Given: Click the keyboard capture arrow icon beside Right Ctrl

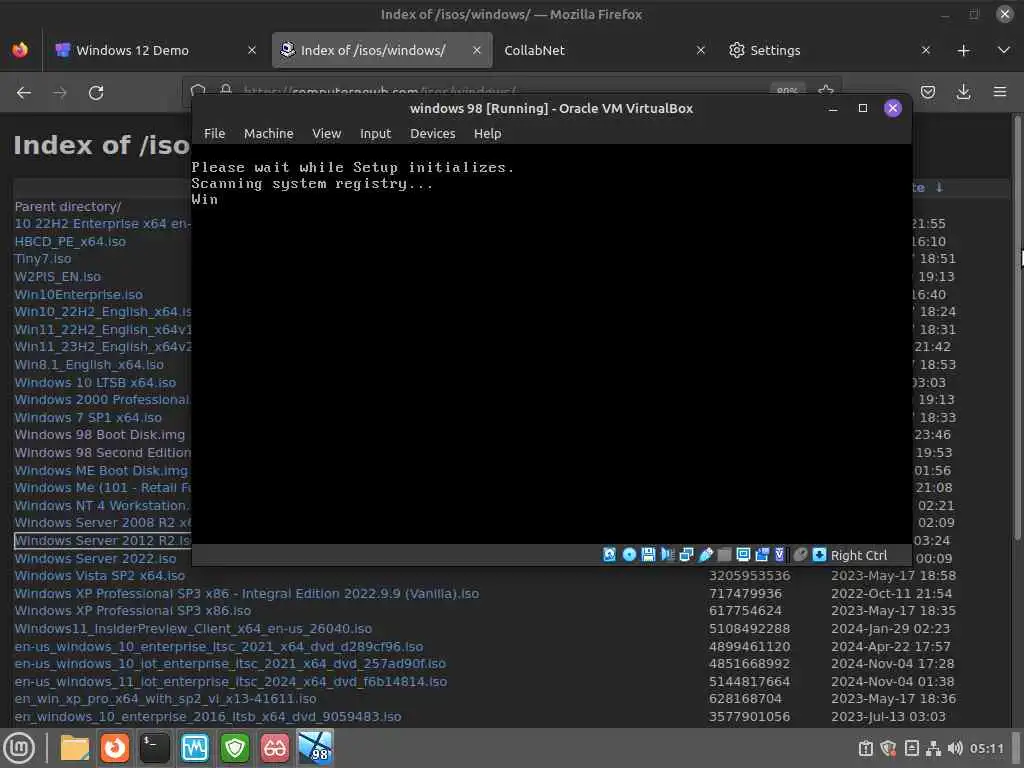Looking at the screenshot, I should coord(819,554).
